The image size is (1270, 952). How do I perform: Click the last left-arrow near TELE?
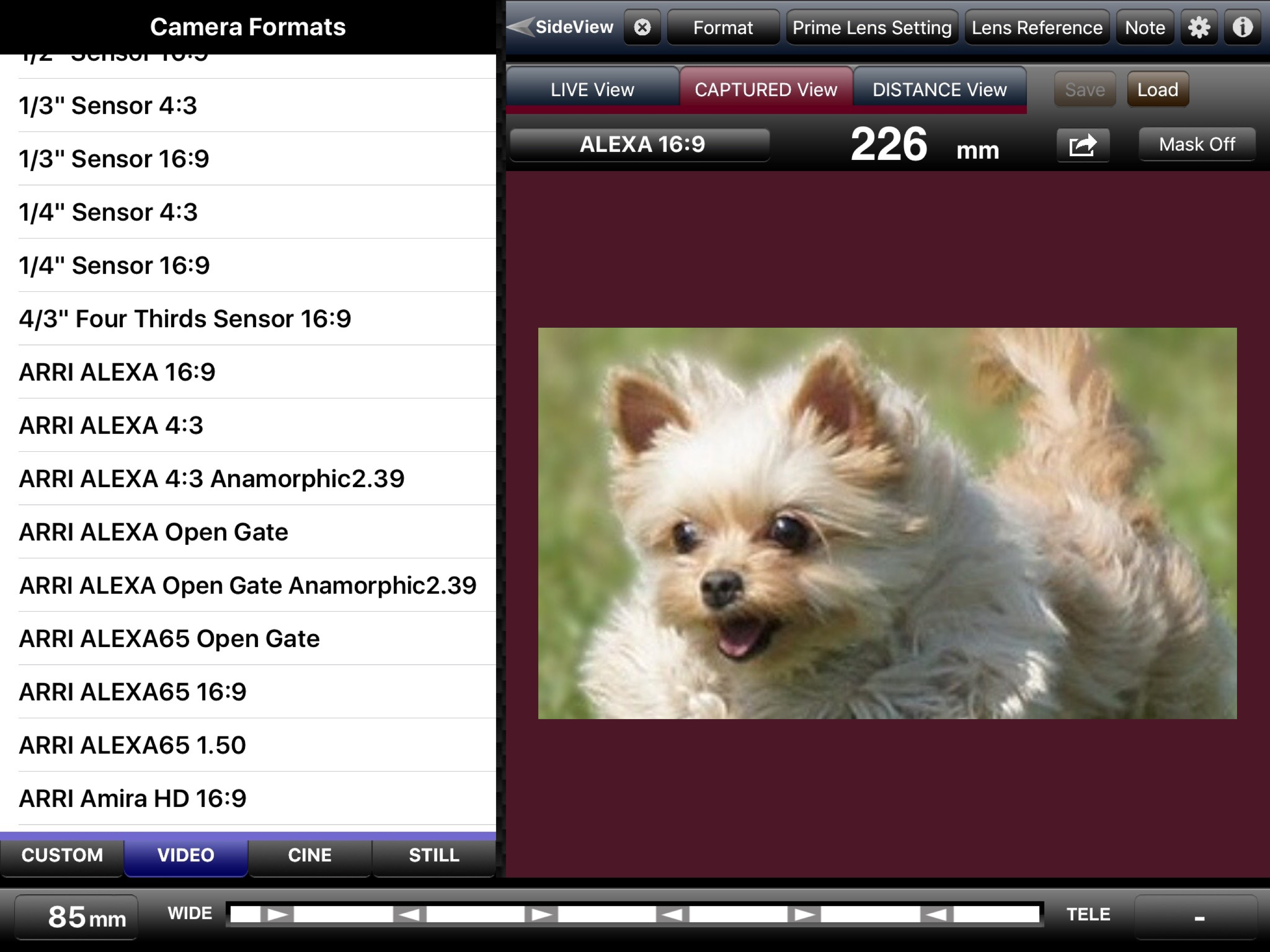click(936, 914)
